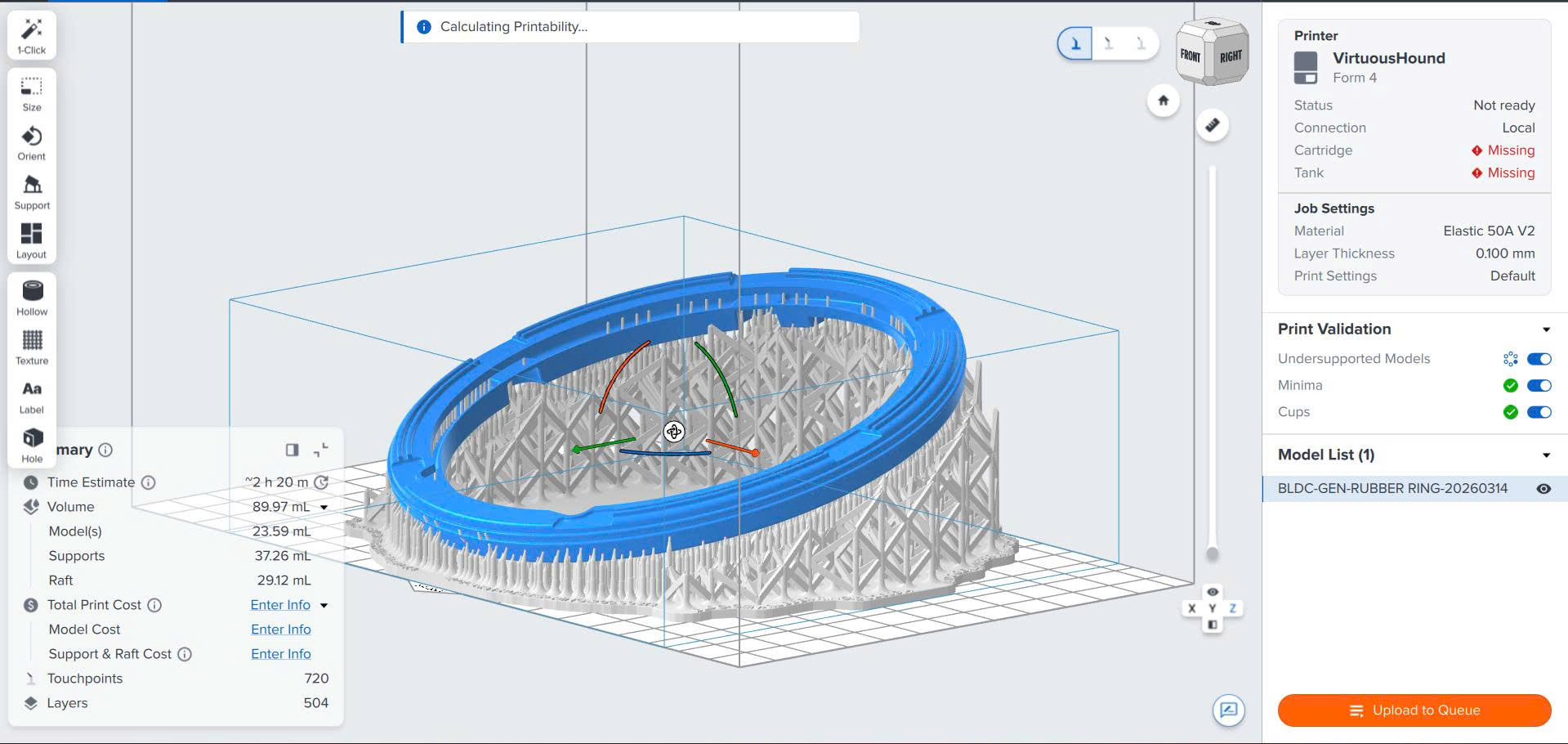Click the info icon beside the summary title
The height and width of the screenshot is (744, 1568).
pos(105,450)
